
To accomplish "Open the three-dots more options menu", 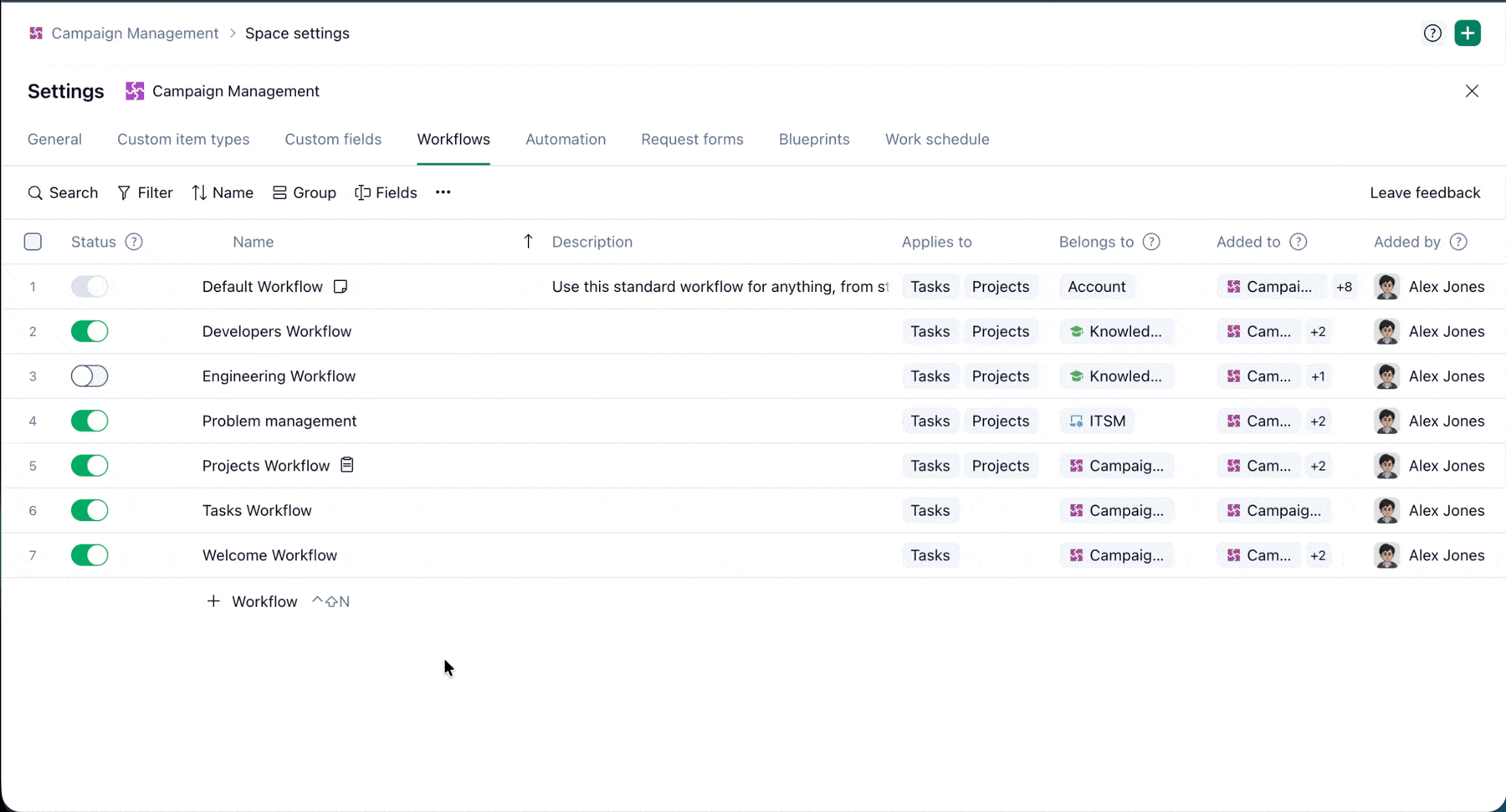I will [x=443, y=192].
